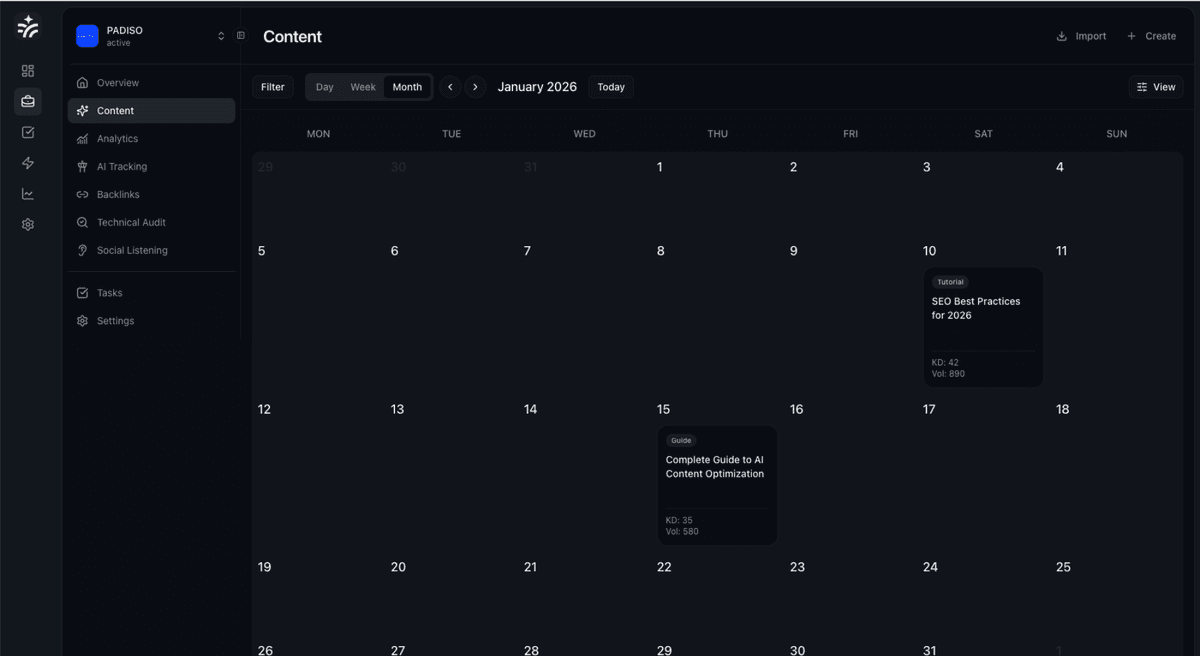The height and width of the screenshot is (656, 1200).
Task: Open the checkbox tasks icon in left rail
Action: click(28, 132)
